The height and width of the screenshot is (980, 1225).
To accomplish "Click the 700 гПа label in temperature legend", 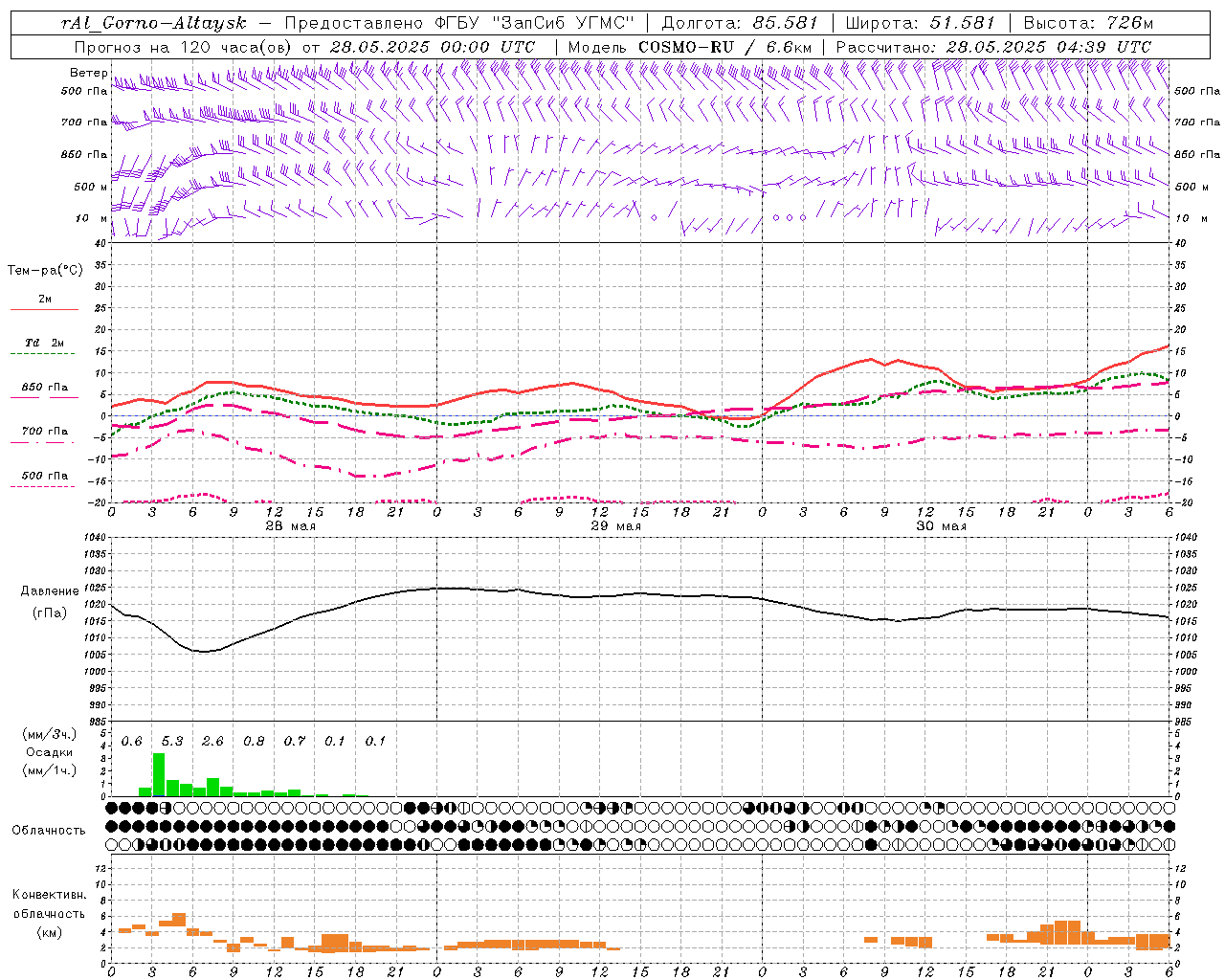I will click(44, 432).
